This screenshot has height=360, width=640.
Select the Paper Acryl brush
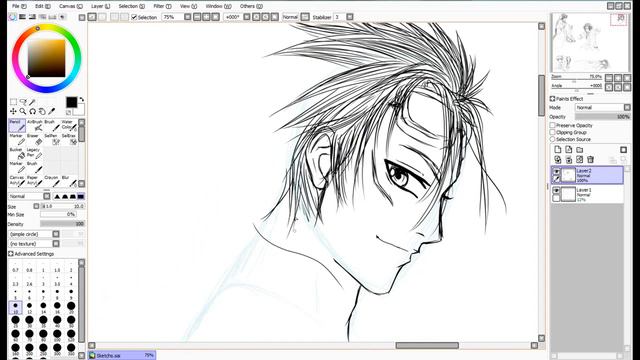(x=35, y=181)
